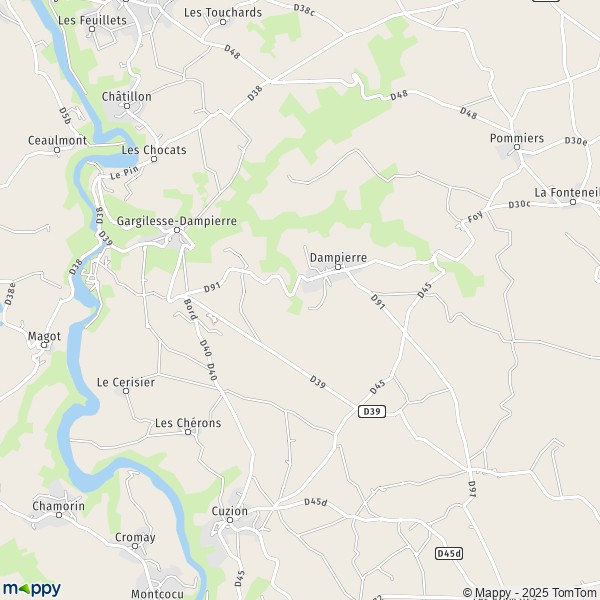
Task: Click the Le Cerisier place marker
Action: coord(126,391)
